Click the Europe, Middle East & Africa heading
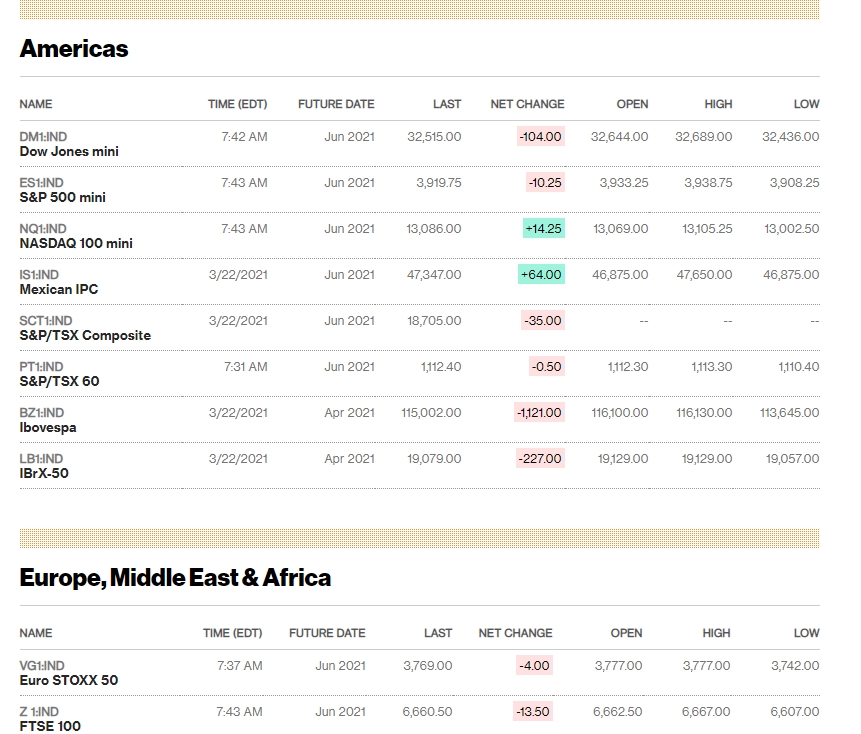This screenshot has width=861, height=734. coord(175,578)
